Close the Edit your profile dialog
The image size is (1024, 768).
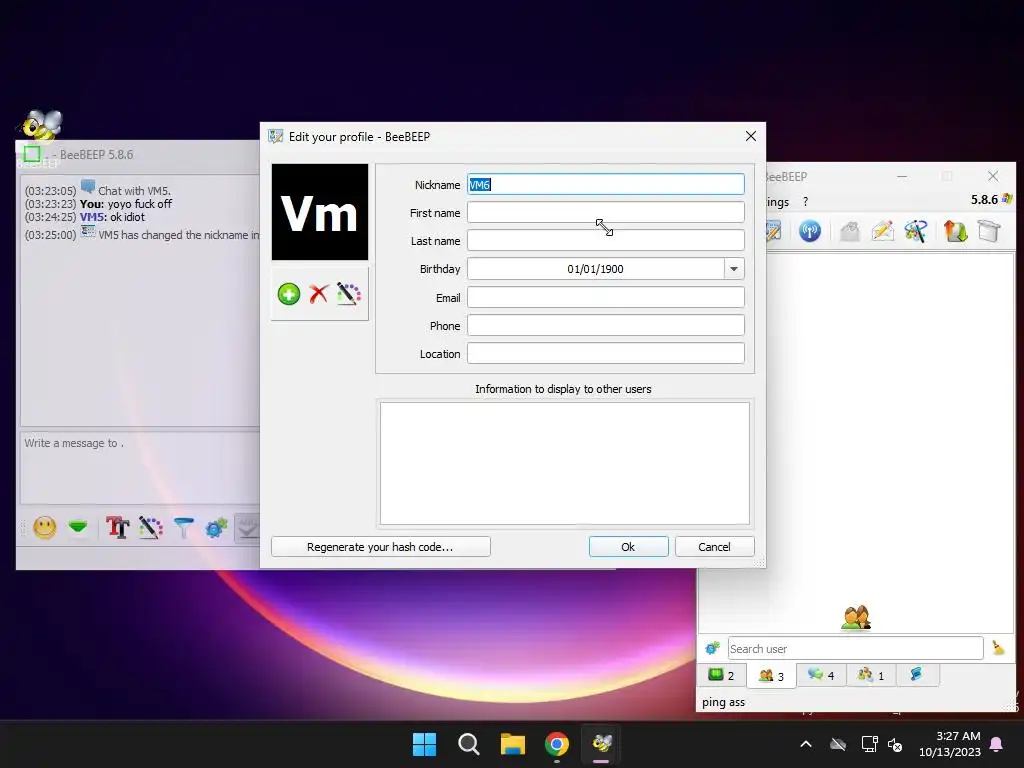[751, 136]
